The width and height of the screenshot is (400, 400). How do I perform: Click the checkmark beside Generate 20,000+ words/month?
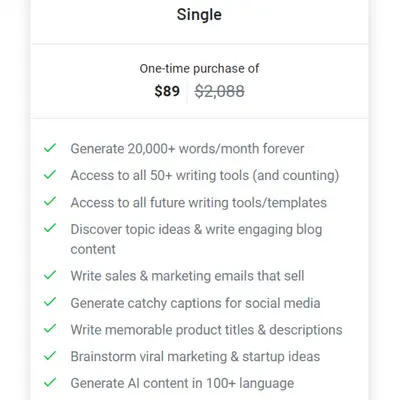[50, 148]
